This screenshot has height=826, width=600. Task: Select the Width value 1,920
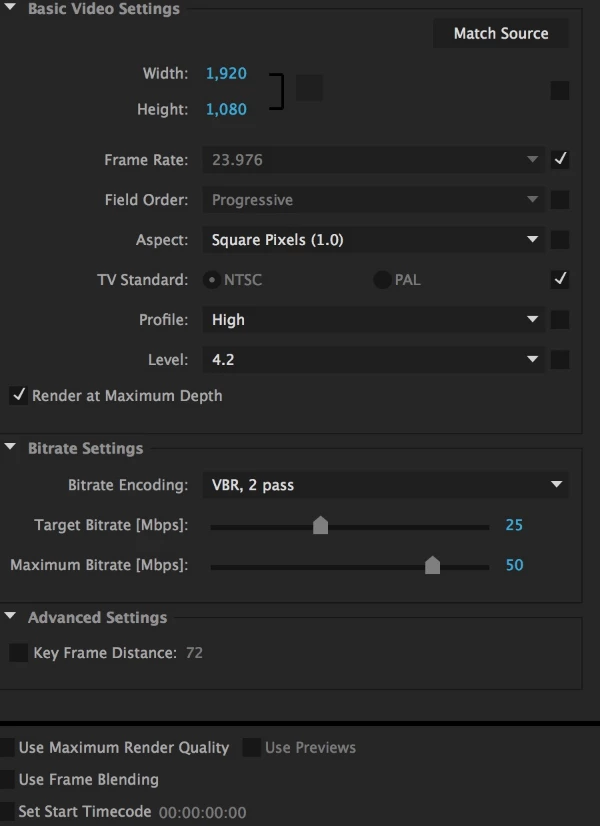[226, 73]
